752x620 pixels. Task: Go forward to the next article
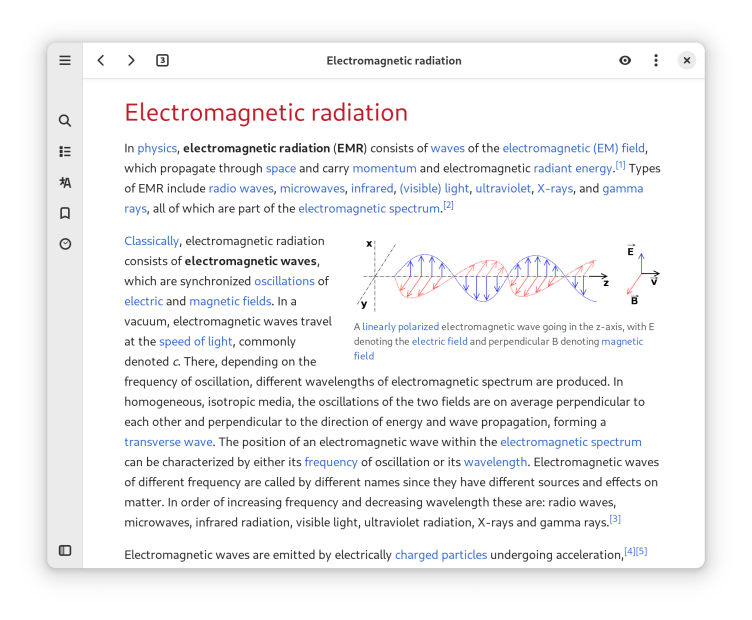coord(131,60)
